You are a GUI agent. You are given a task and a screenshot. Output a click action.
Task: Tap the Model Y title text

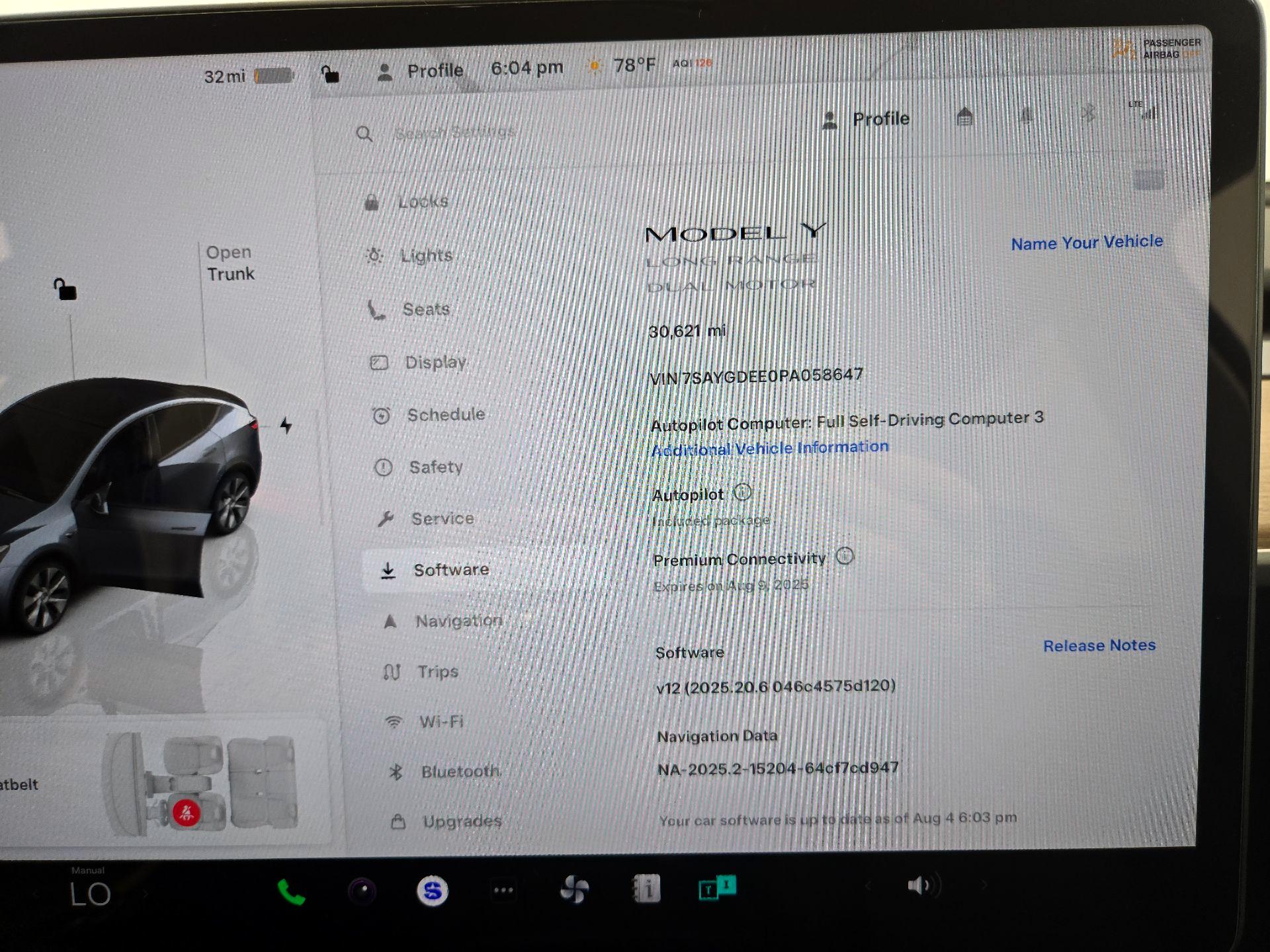[x=736, y=233]
